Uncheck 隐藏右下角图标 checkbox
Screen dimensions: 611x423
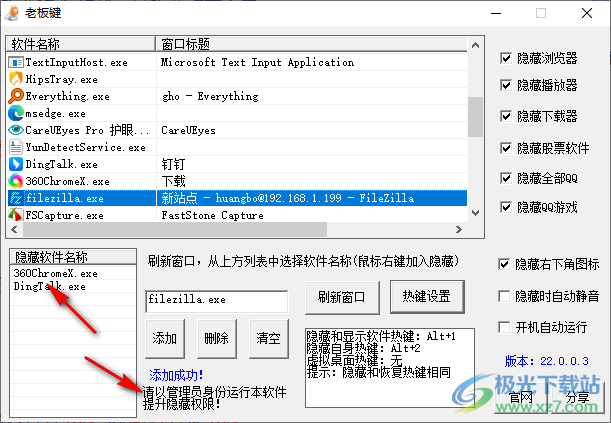coord(504,264)
